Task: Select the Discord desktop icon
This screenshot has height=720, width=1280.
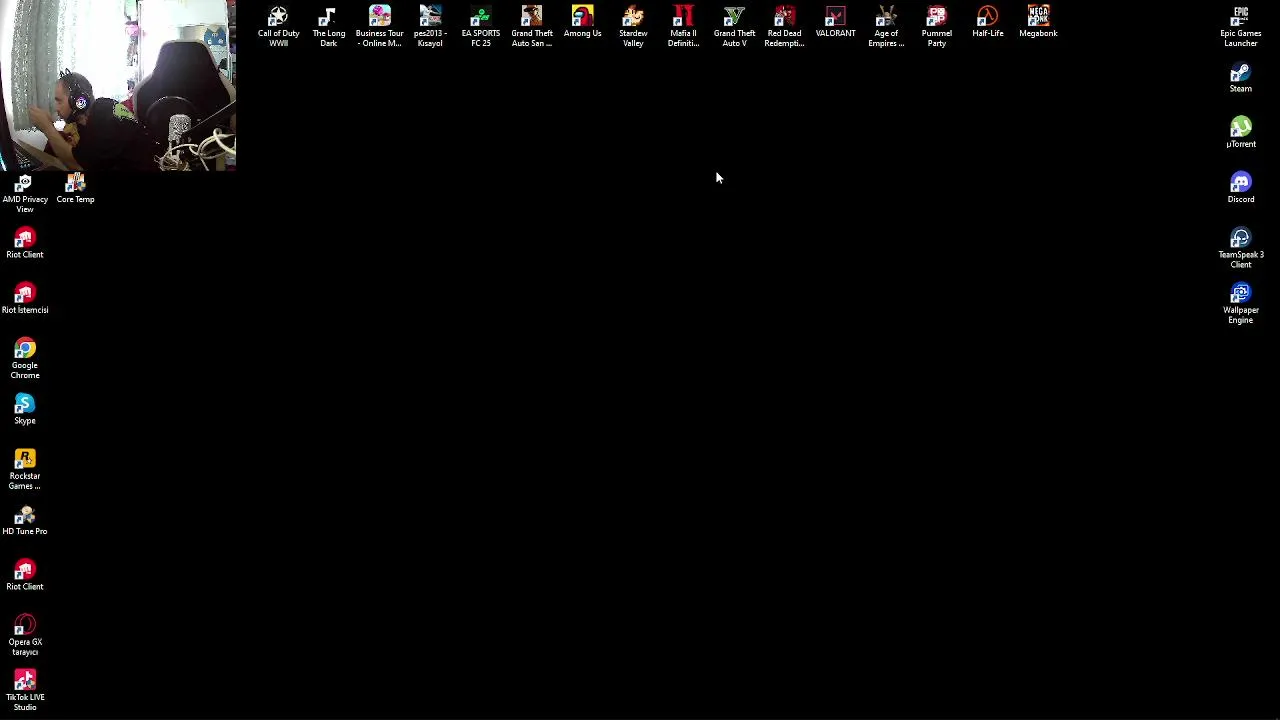Action: click(x=1241, y=188)
